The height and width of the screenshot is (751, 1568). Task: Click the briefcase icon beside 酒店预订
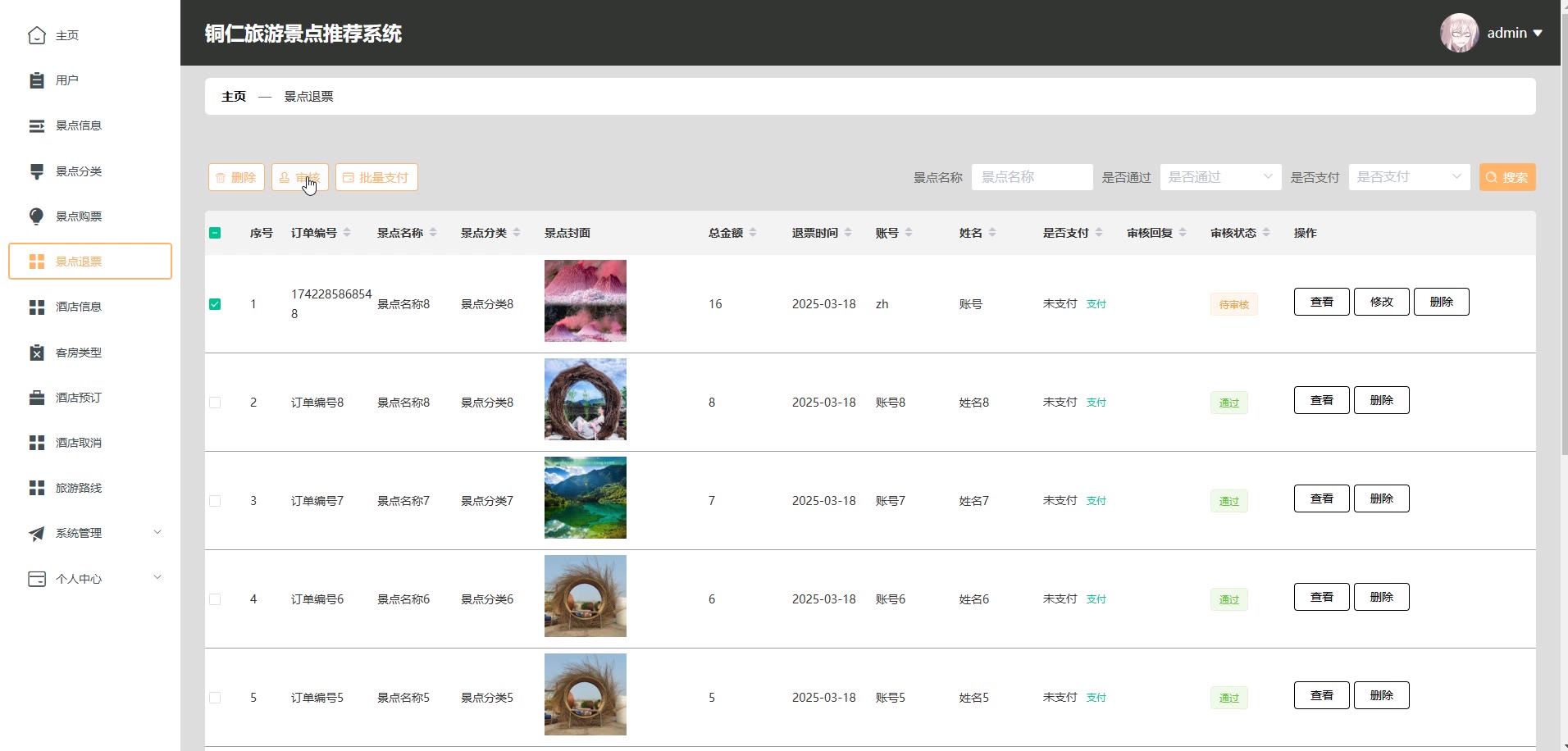[x=37, y=398]
